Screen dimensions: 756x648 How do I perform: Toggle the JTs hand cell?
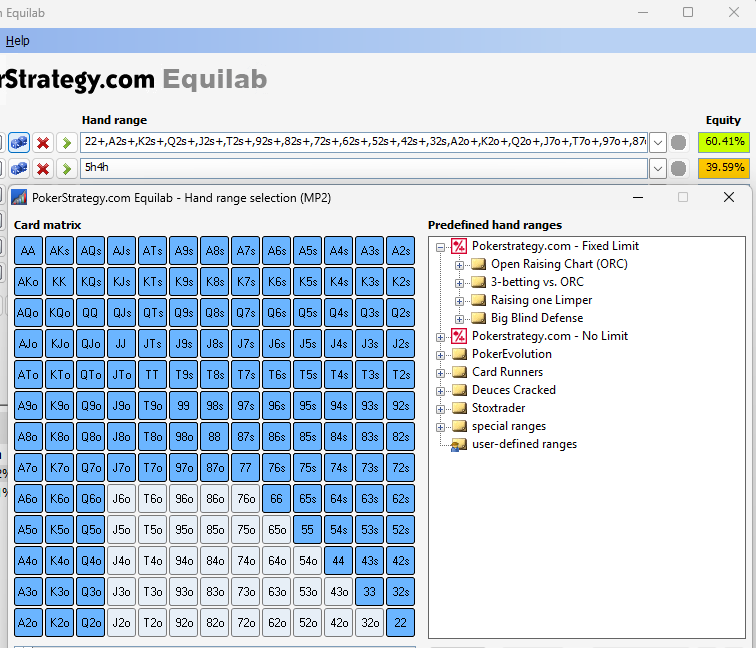[x=152, y=344]
